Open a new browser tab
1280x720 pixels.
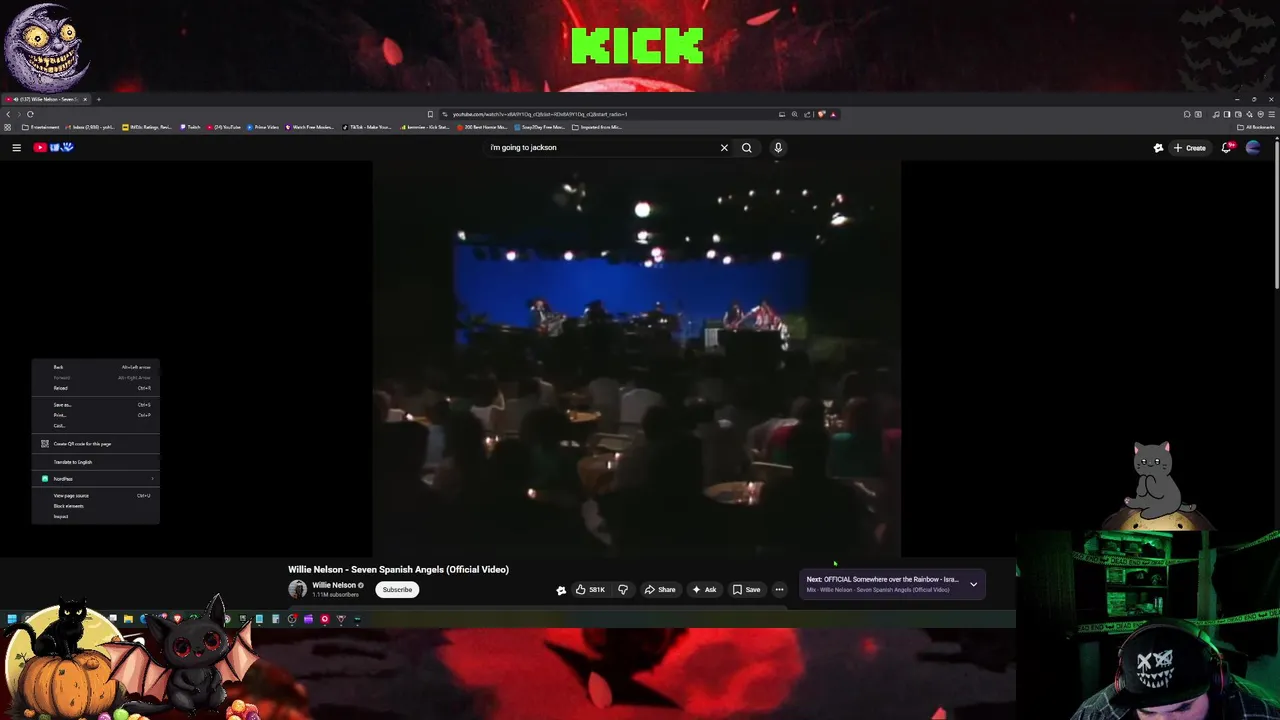(x=98, y=99)
